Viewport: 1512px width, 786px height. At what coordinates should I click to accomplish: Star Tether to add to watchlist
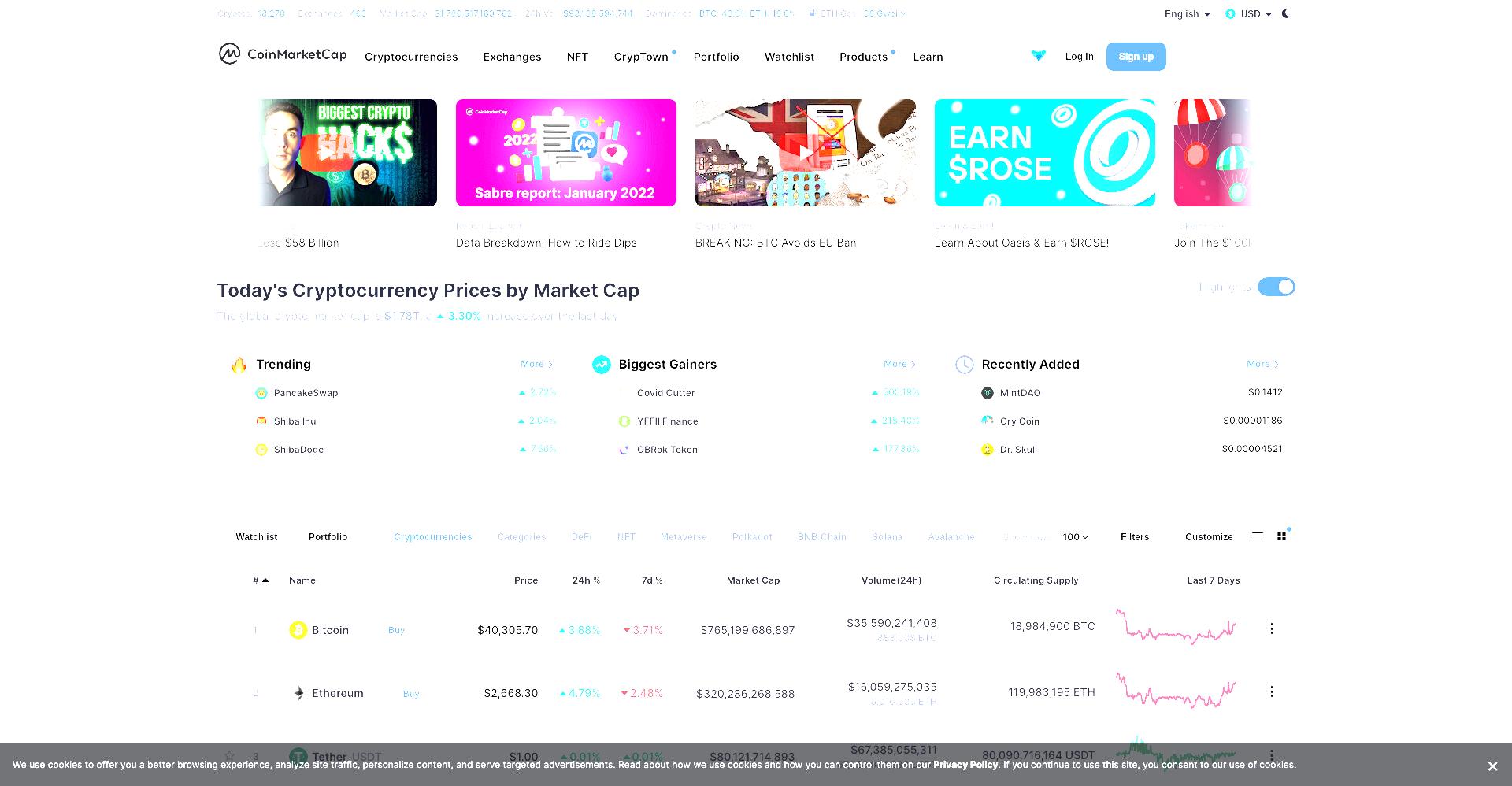pos(229,756)
